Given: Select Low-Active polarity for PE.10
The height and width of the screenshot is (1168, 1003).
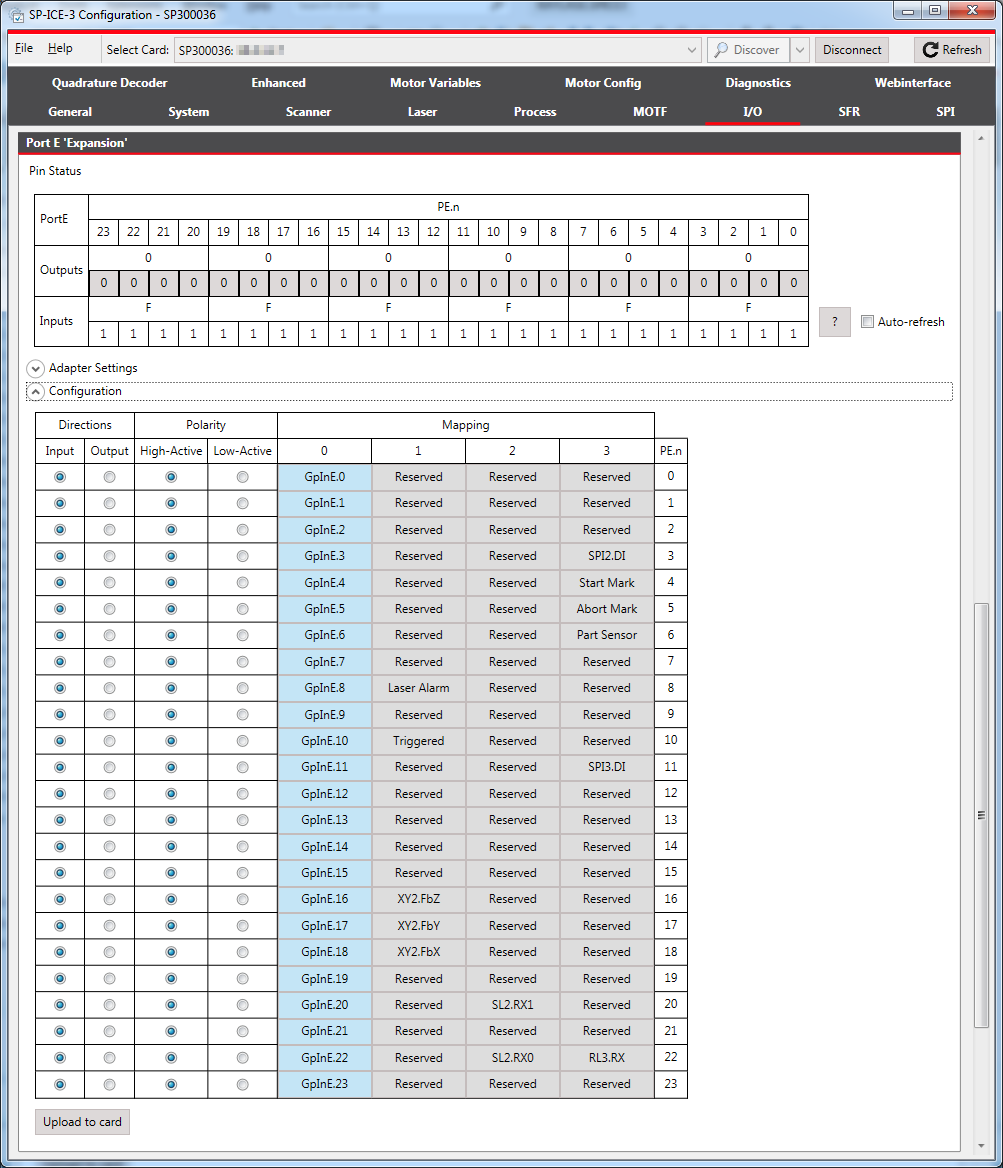Looking at the screenshot, I should coord(242,741).
